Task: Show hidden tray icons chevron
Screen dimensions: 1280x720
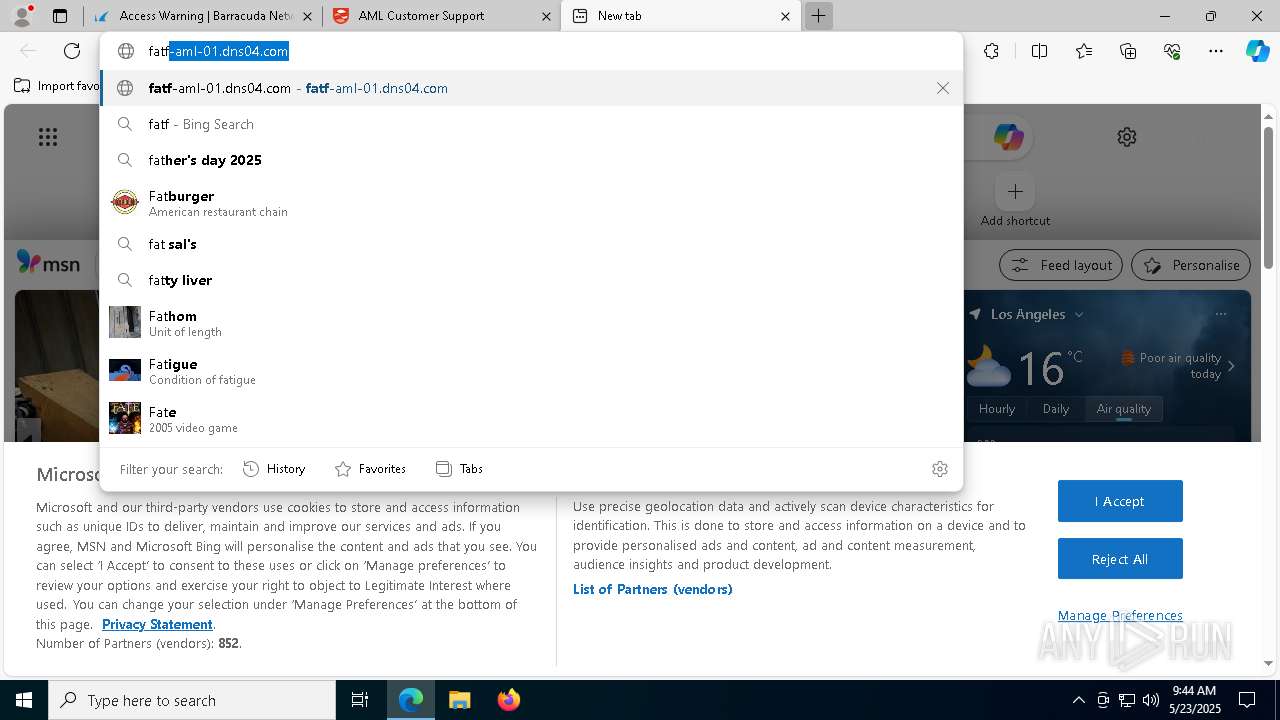Action: coord(1078,700)
